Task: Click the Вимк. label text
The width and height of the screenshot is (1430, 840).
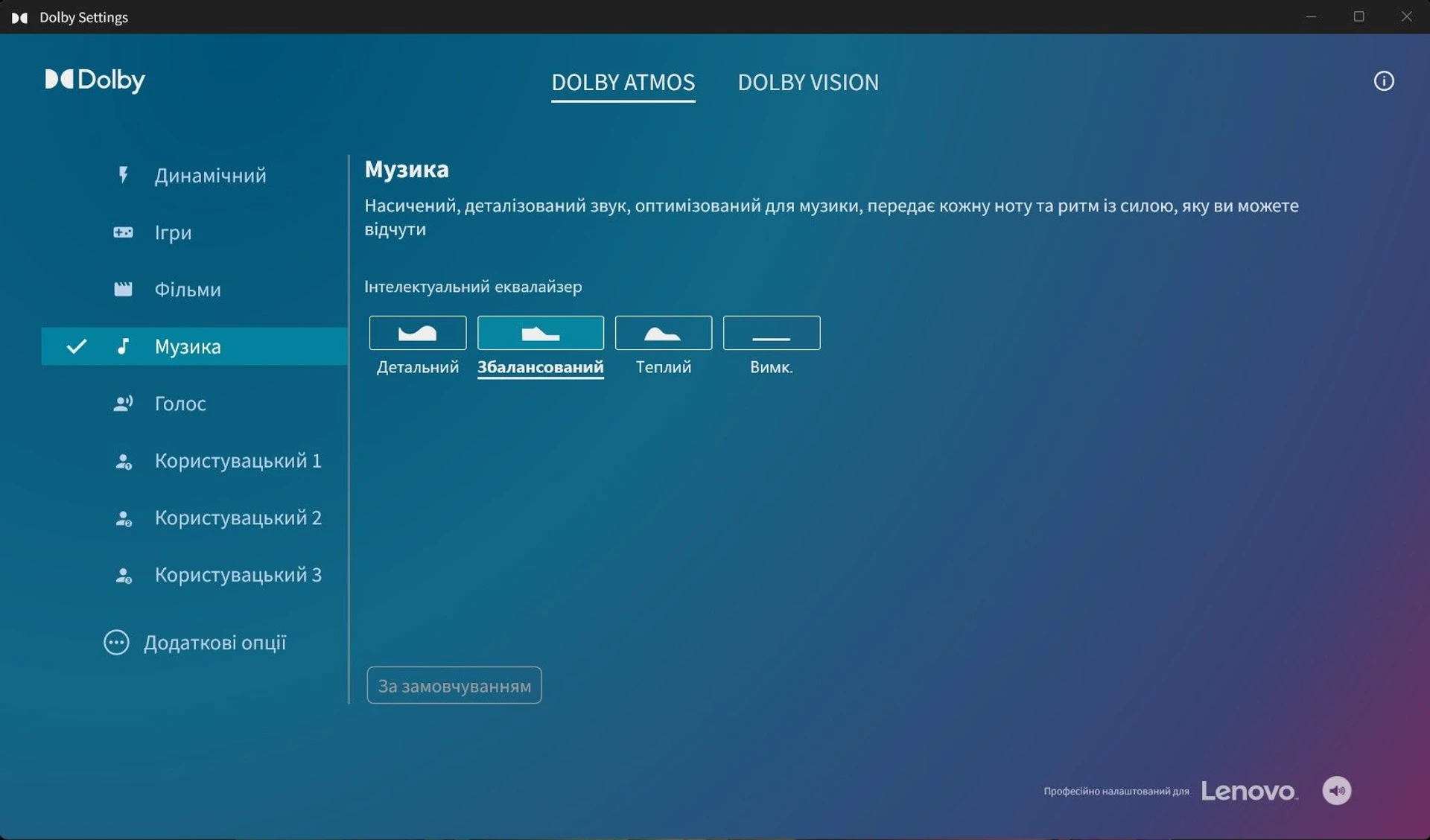Action: [x=772, y=367]
